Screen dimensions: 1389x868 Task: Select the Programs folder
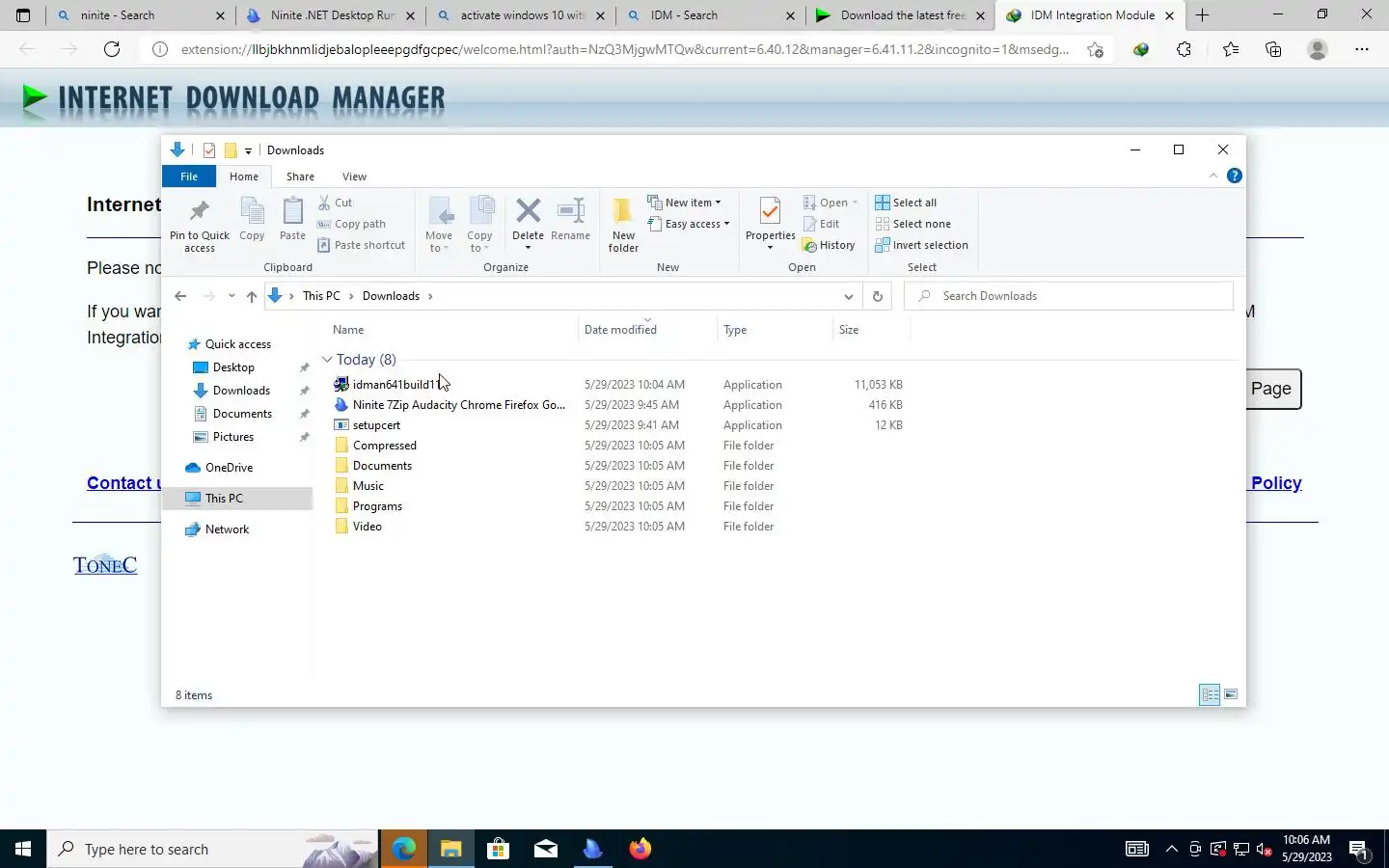coord(368,506)
